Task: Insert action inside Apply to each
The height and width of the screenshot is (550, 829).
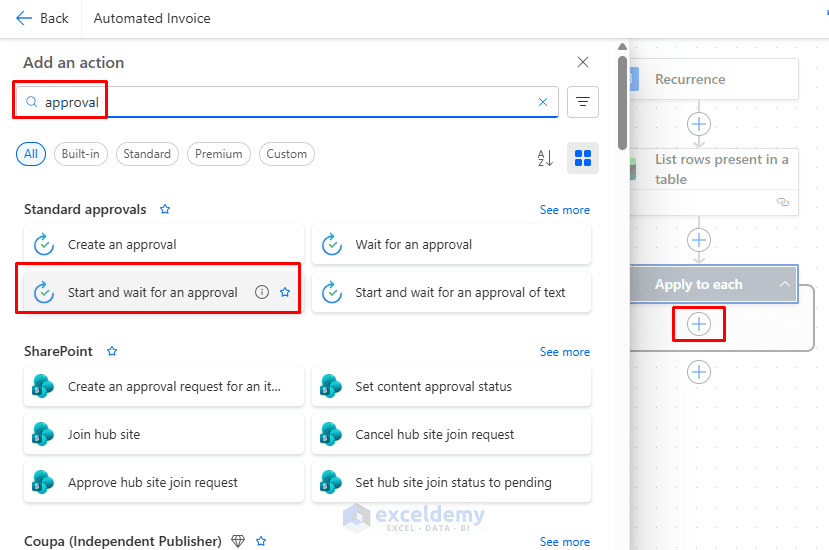Action: [698, 324]
